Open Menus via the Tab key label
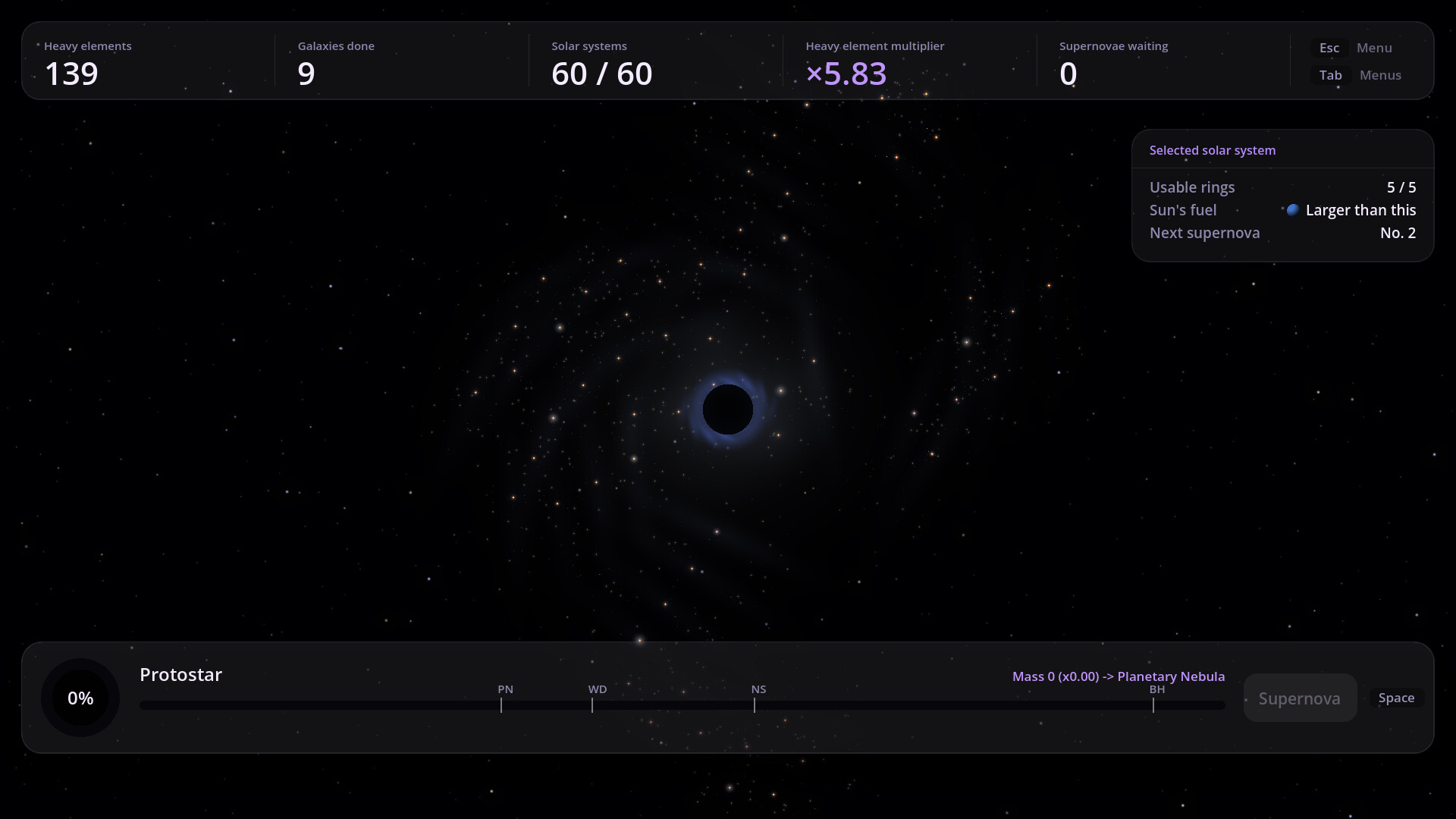This screenshot has width=1456, height=819. tap(1330, 75)
